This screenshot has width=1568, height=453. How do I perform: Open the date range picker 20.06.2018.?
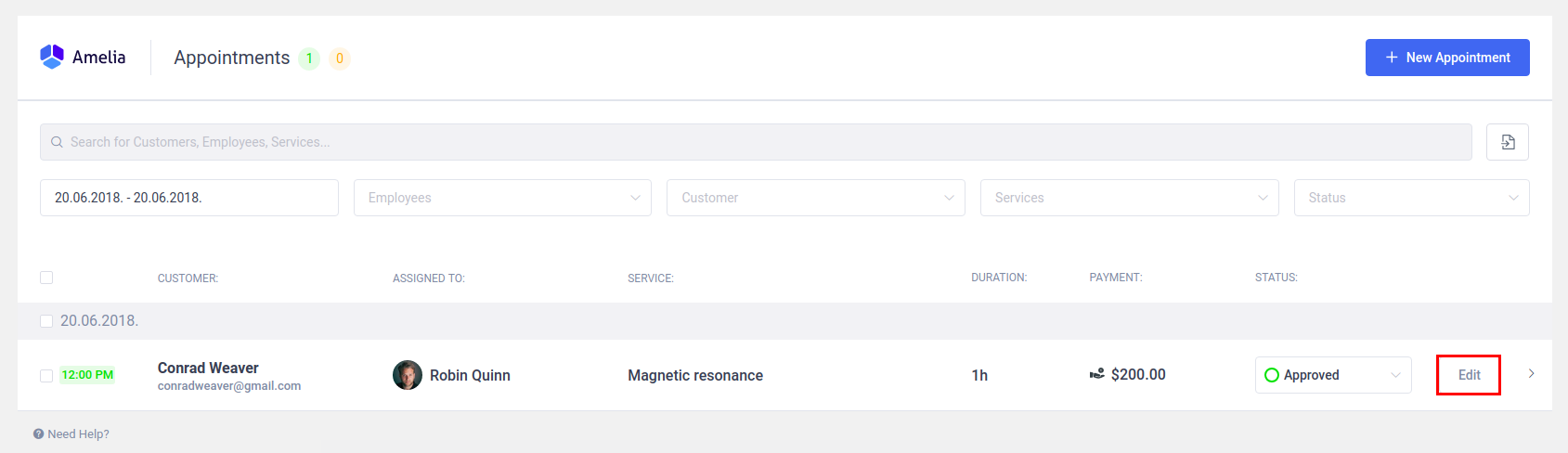[x=189, y=198]
